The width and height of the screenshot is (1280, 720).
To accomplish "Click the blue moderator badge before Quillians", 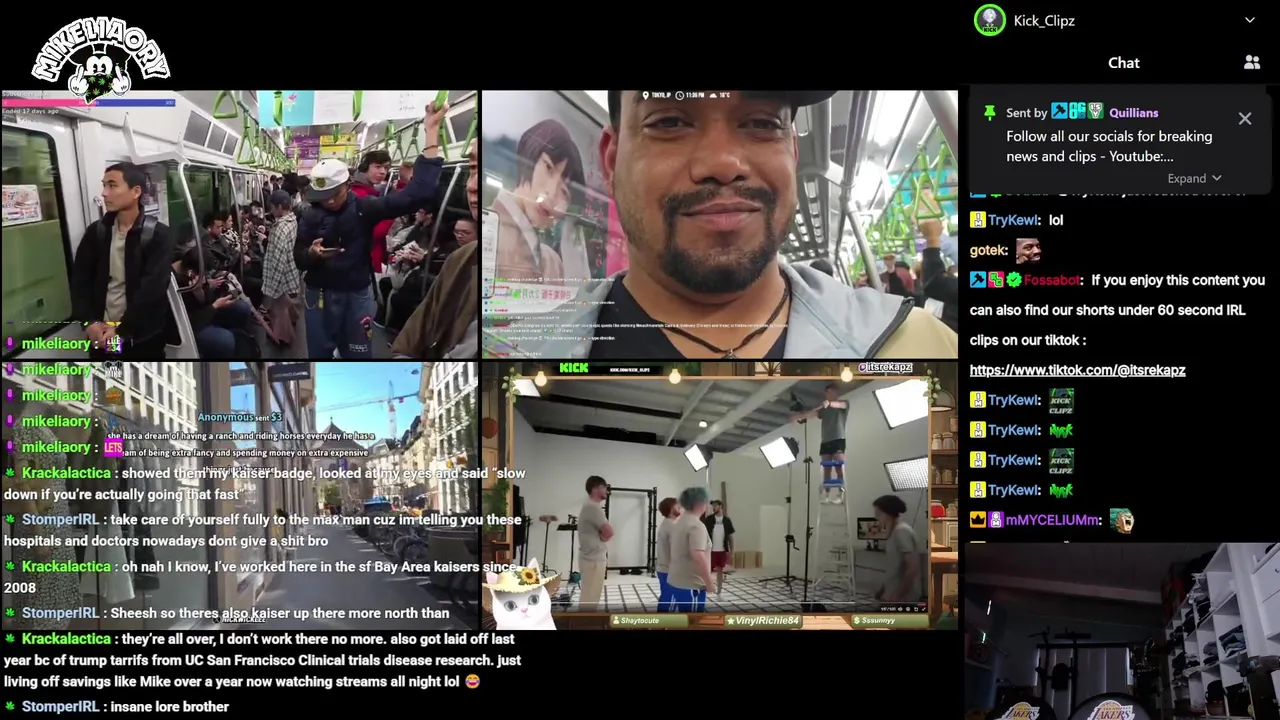I will (x=1060, y=112).
